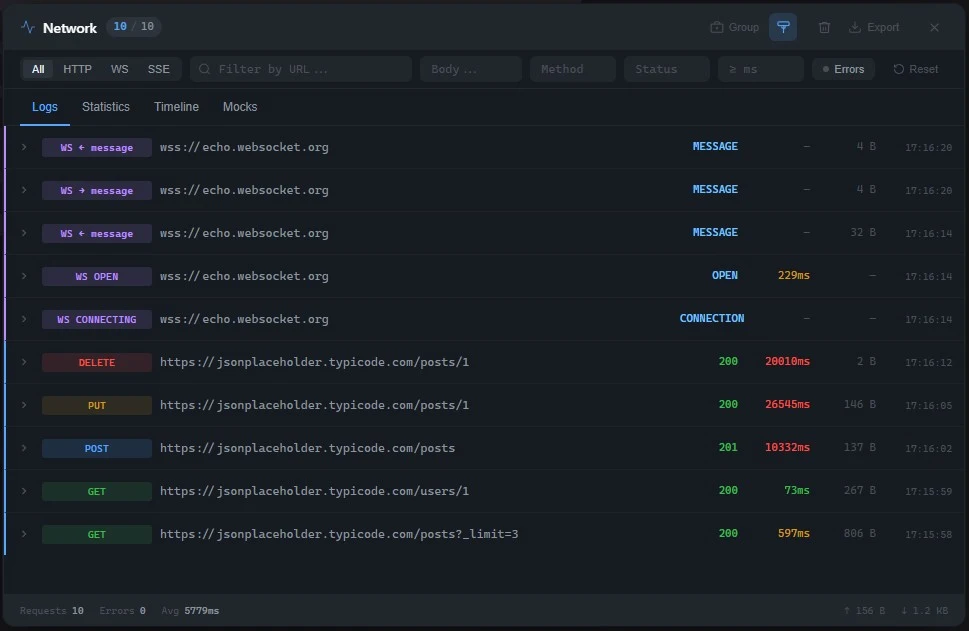The width and height of the screenshot is (969, 631).
Task: Expand the WS OPEN connection row
Action: [24, 276]
